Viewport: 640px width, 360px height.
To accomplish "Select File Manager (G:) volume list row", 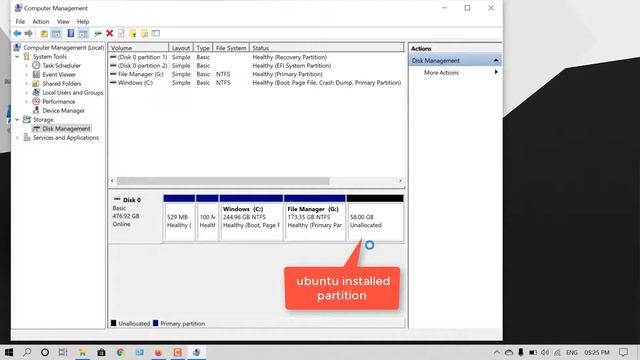I will (256, 74).
